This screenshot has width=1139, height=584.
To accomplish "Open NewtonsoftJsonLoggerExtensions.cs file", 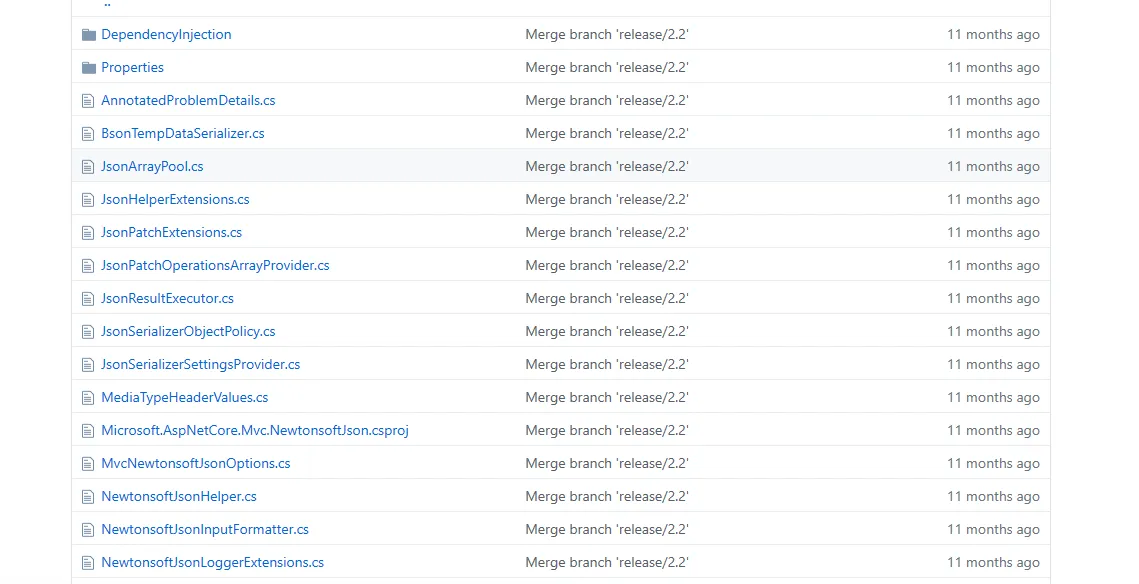I will pyautogui.click(x=213, y=563).
